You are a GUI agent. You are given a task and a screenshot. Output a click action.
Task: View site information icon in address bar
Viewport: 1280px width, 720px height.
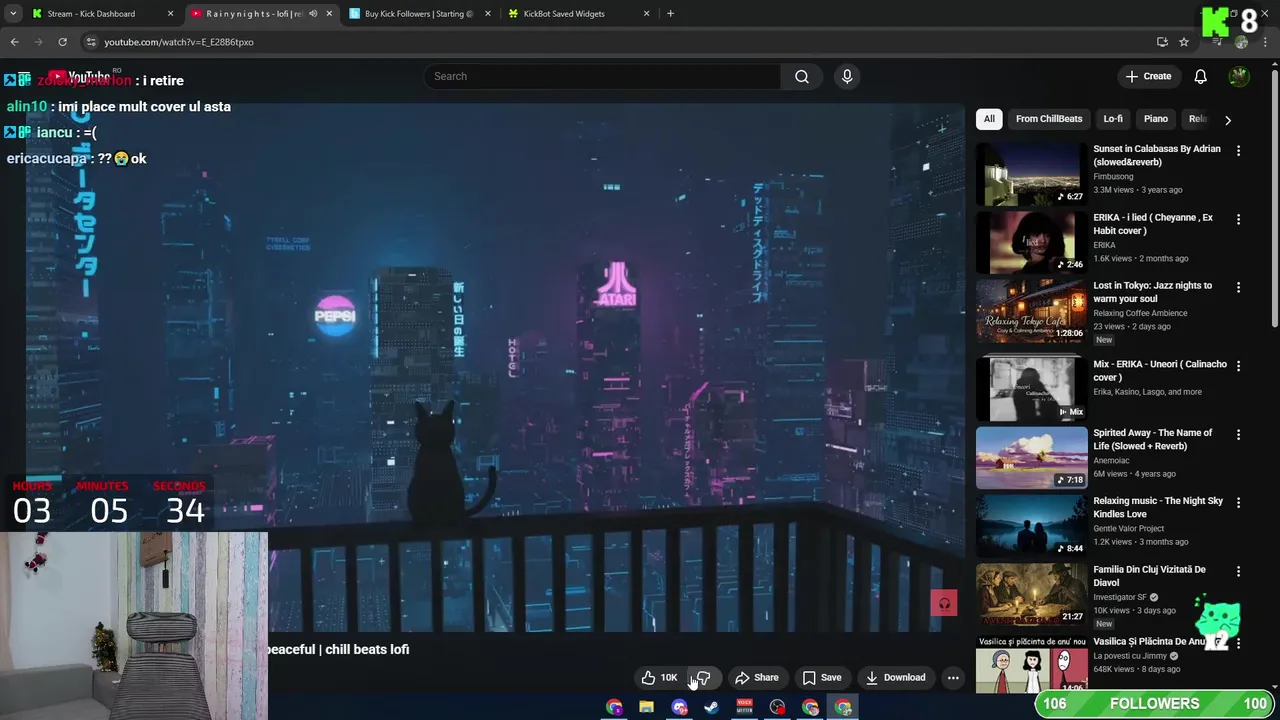click(x=91, y=42)
